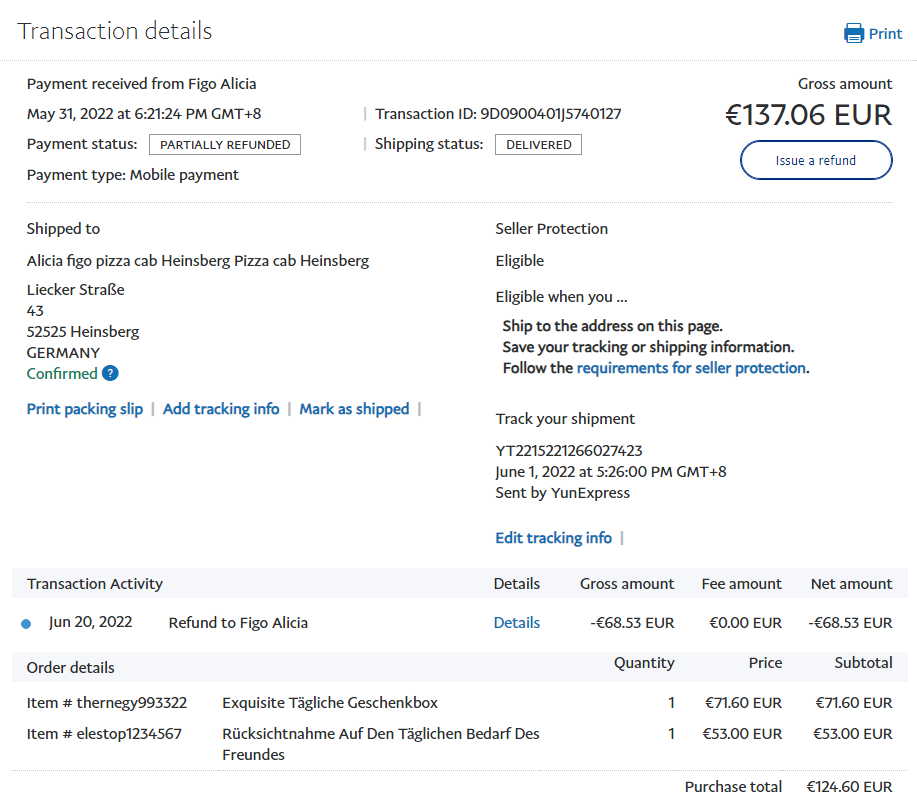The width and height of the screenshot is (917, 804).
Task: Click the €137.06 EUR gross amount
Action: (808, 115)
